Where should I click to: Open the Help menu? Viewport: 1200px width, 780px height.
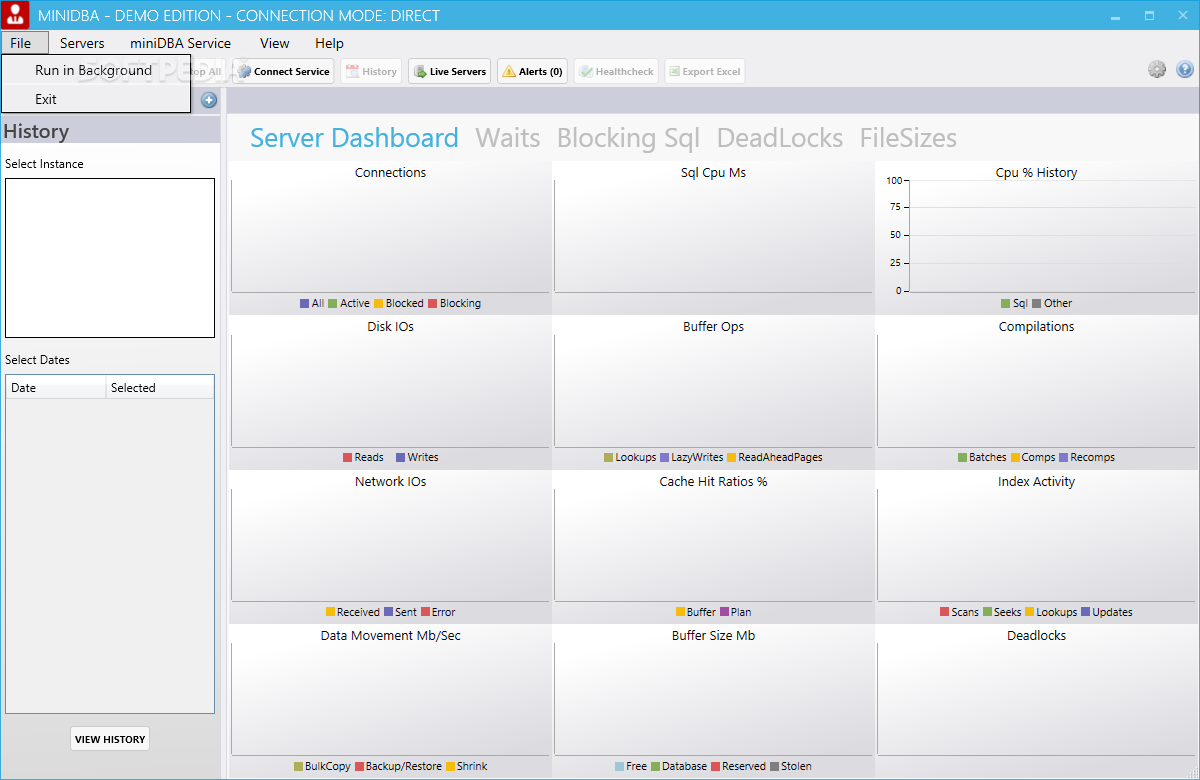coord(329,43)
